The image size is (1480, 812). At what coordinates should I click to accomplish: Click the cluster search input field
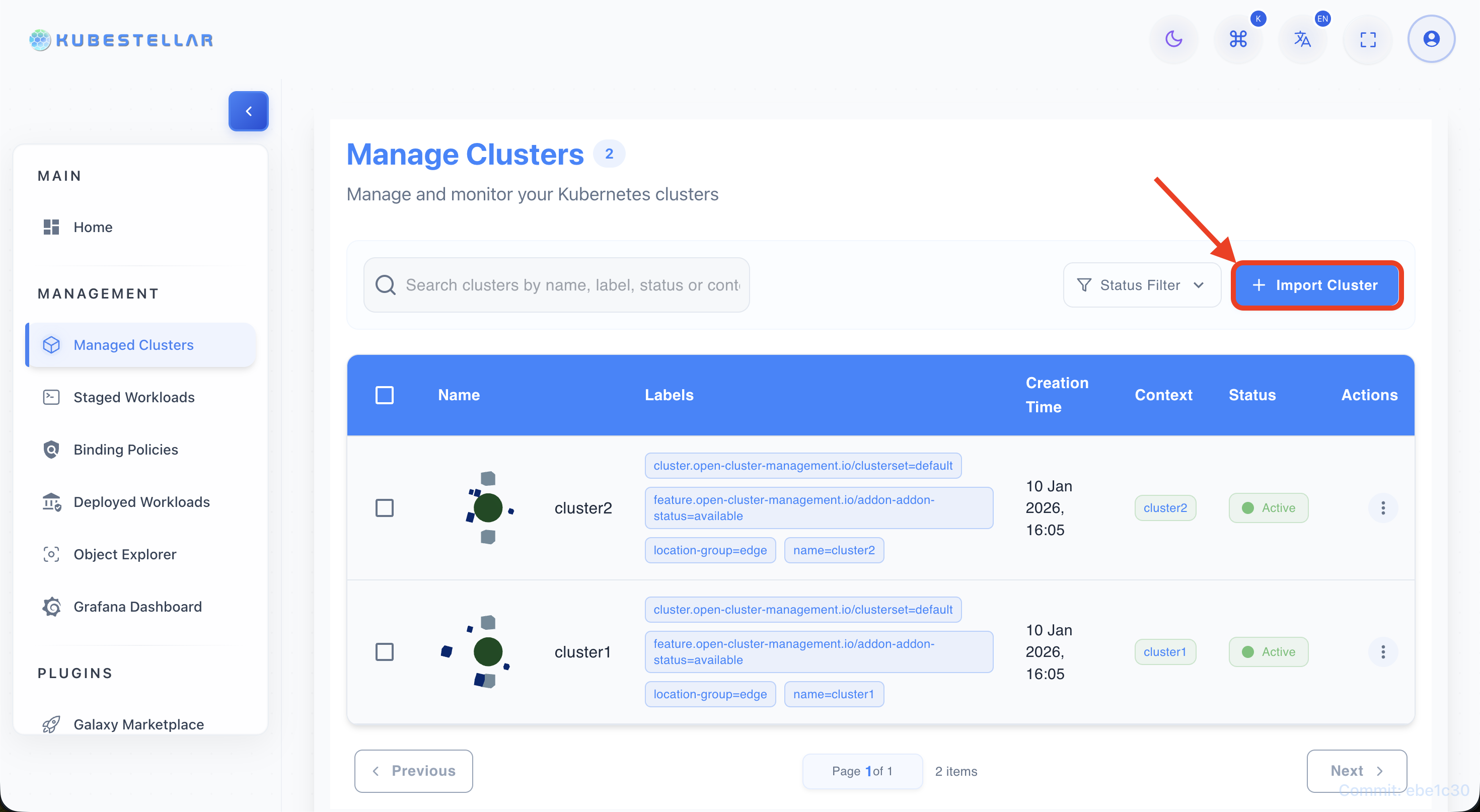point(556,284)
